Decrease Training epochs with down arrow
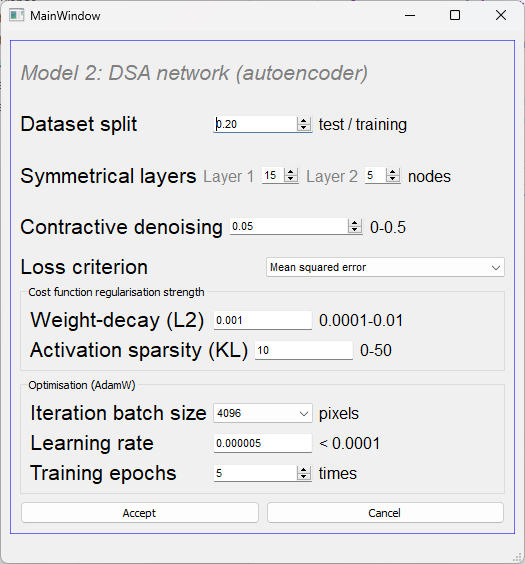This screenshot has height=564, width=525. coord(304,477)
